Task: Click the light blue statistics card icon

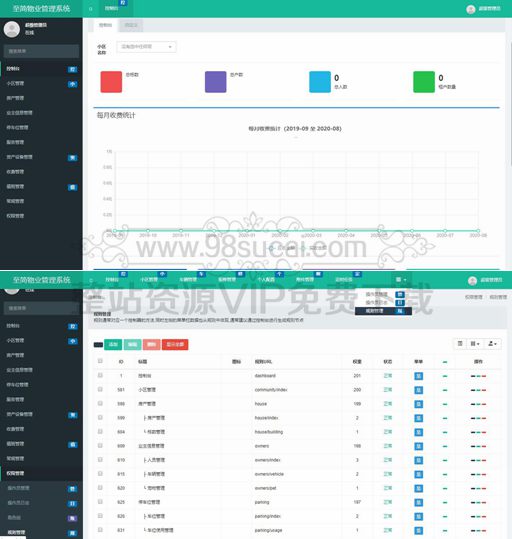Action: pos(320,82)
